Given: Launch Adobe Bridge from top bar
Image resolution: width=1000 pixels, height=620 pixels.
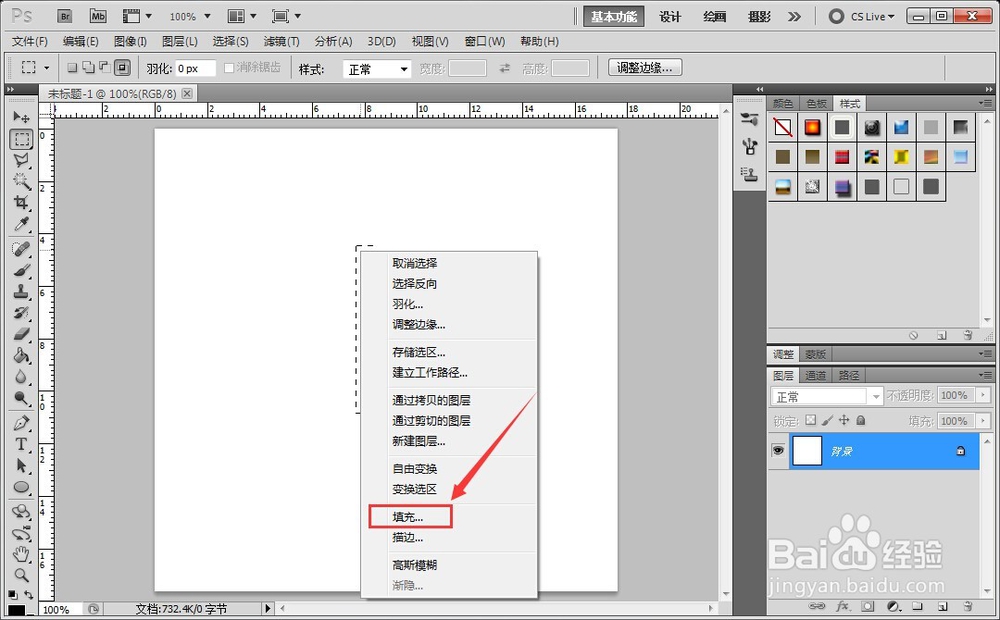Looking at the screenshot, I should tap(64, 16).
